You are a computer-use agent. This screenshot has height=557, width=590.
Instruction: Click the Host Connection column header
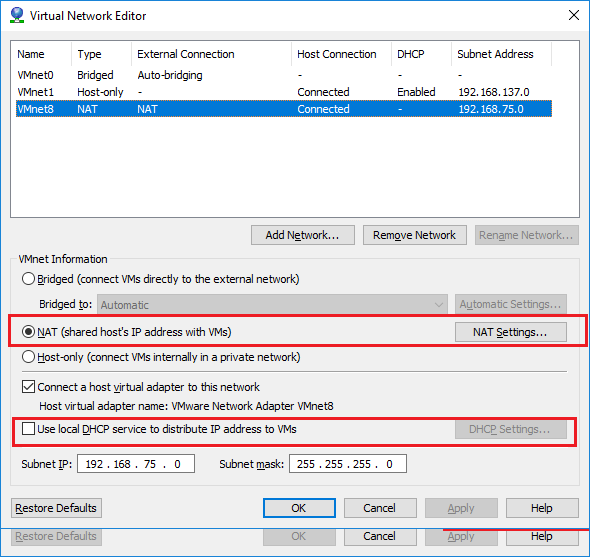(x=342, y=54)
